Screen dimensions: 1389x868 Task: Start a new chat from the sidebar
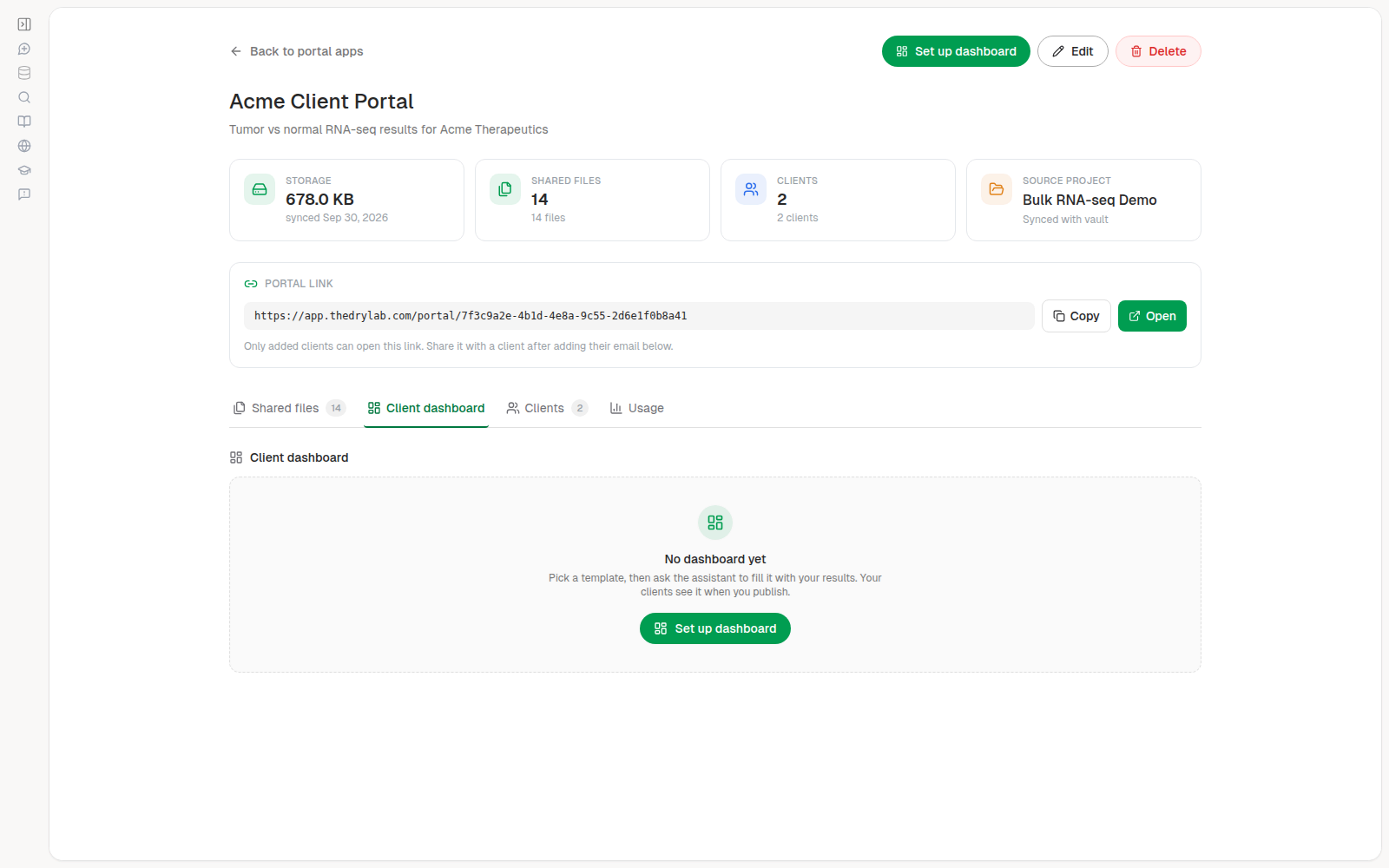point(24,49)
